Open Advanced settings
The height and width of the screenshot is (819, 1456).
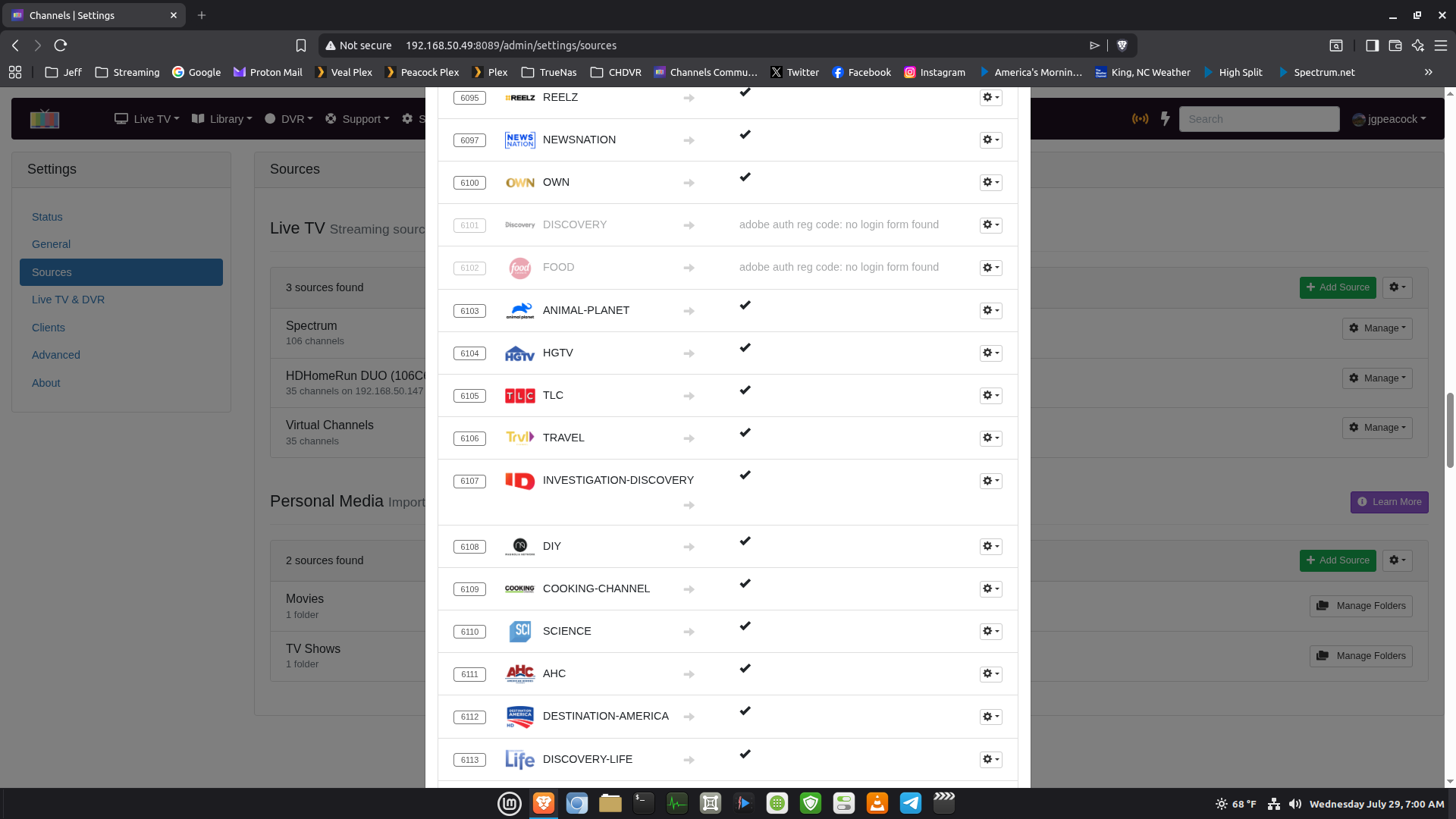tap(56, 355)
